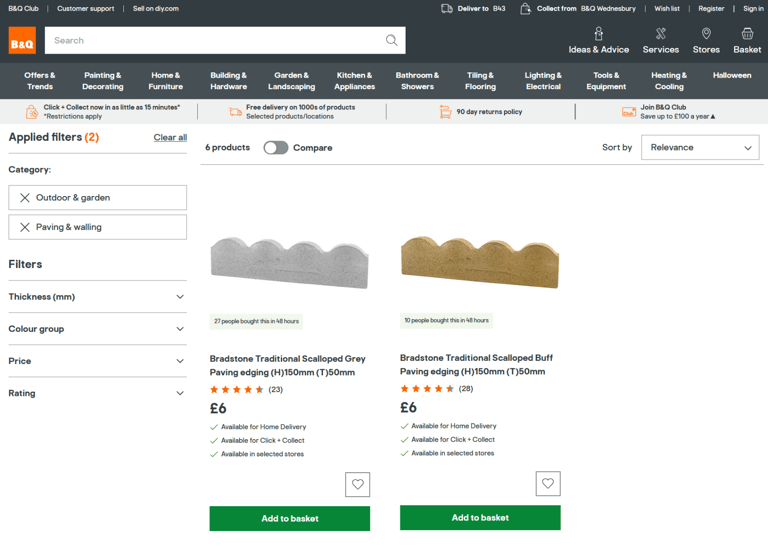Open the buff scalloped edging image

click(480, 261)
